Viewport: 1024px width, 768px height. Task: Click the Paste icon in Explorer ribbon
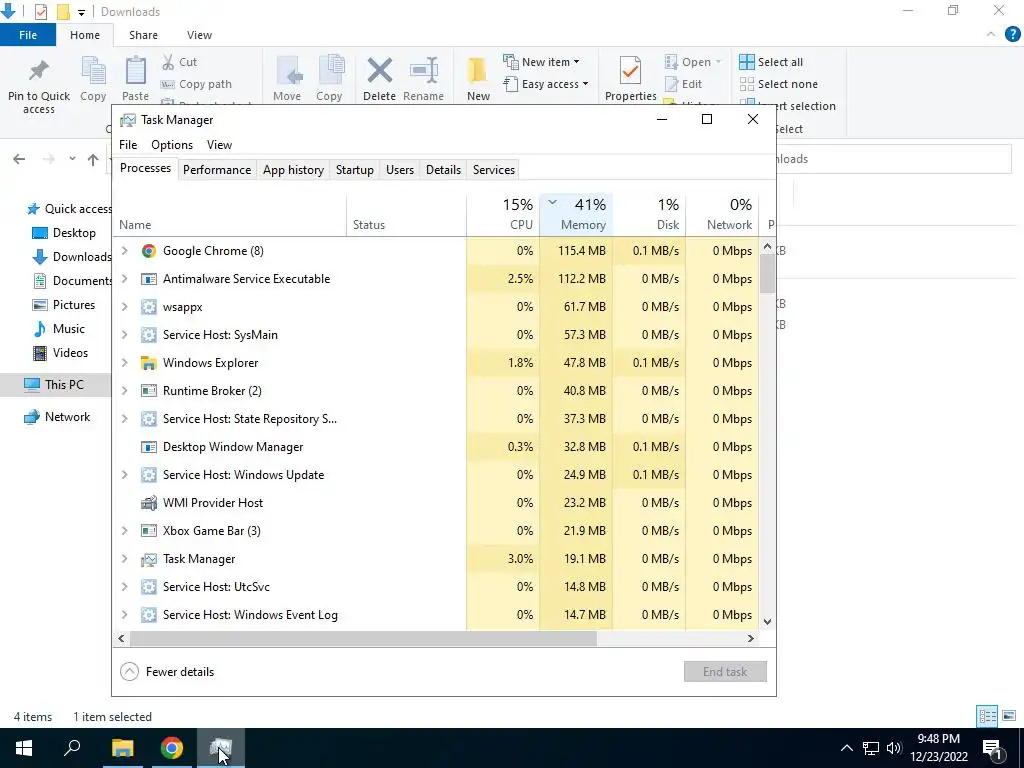pyautogui.click(x=135, y=70)
